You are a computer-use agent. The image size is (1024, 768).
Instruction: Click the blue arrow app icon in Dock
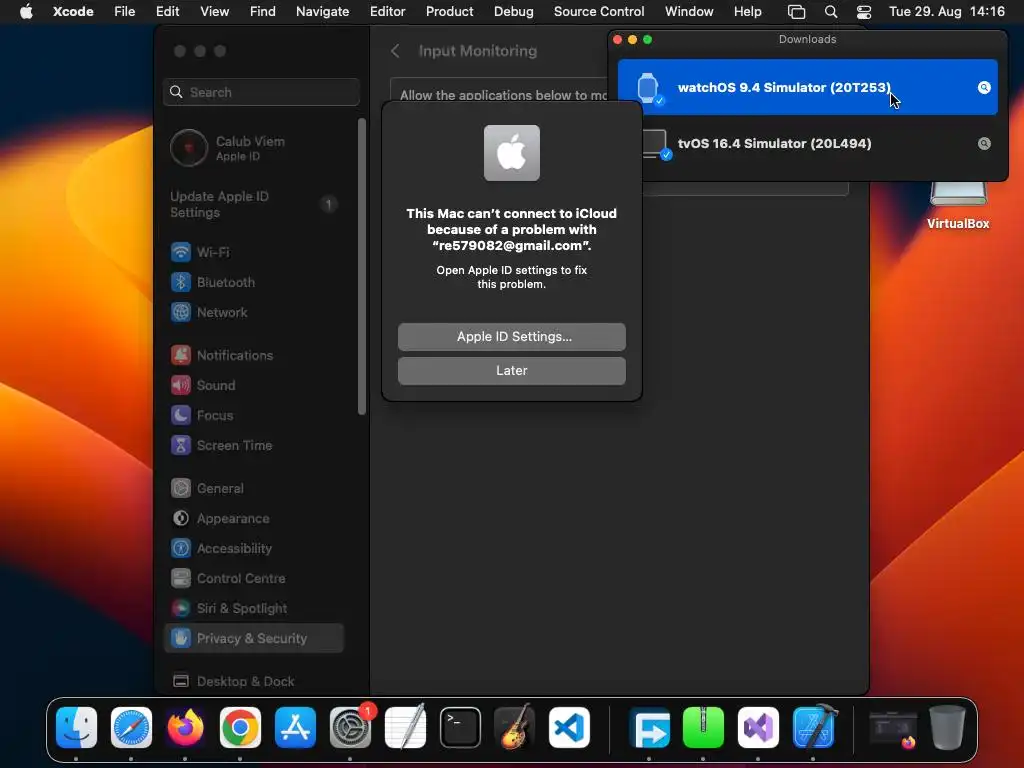click(x=649, y=727)
